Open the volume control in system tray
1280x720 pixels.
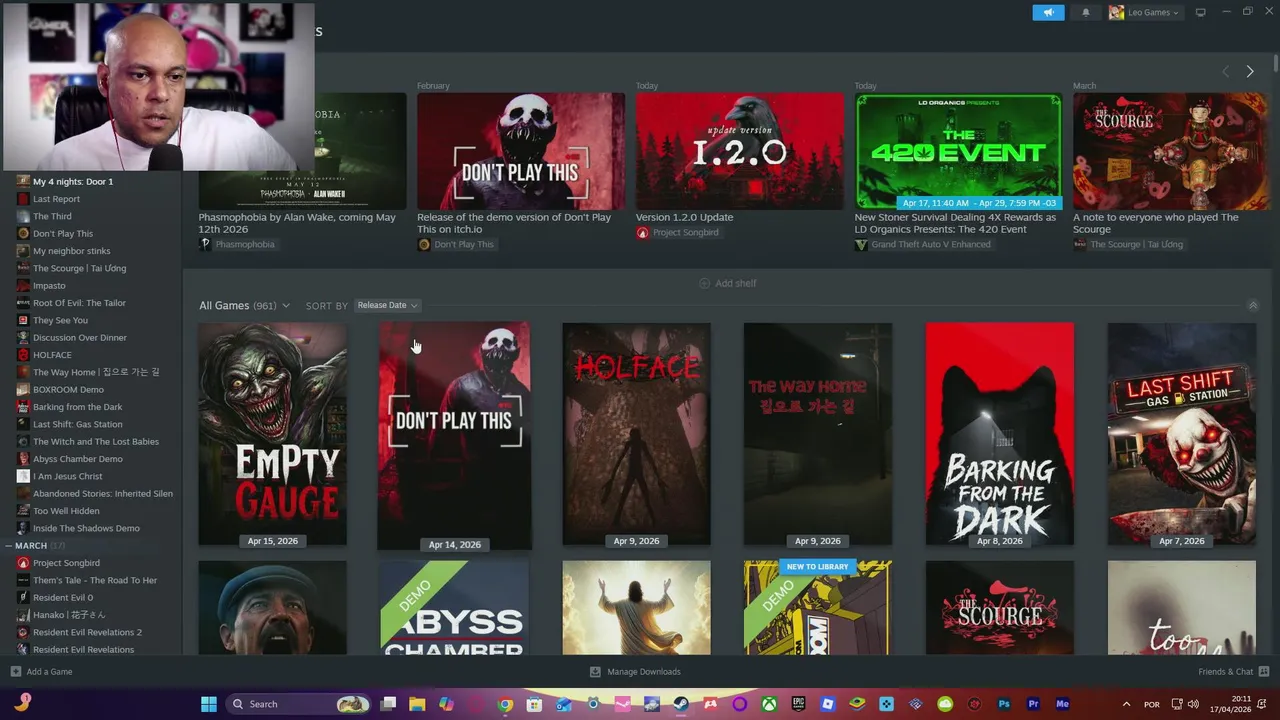[1193, 704]
